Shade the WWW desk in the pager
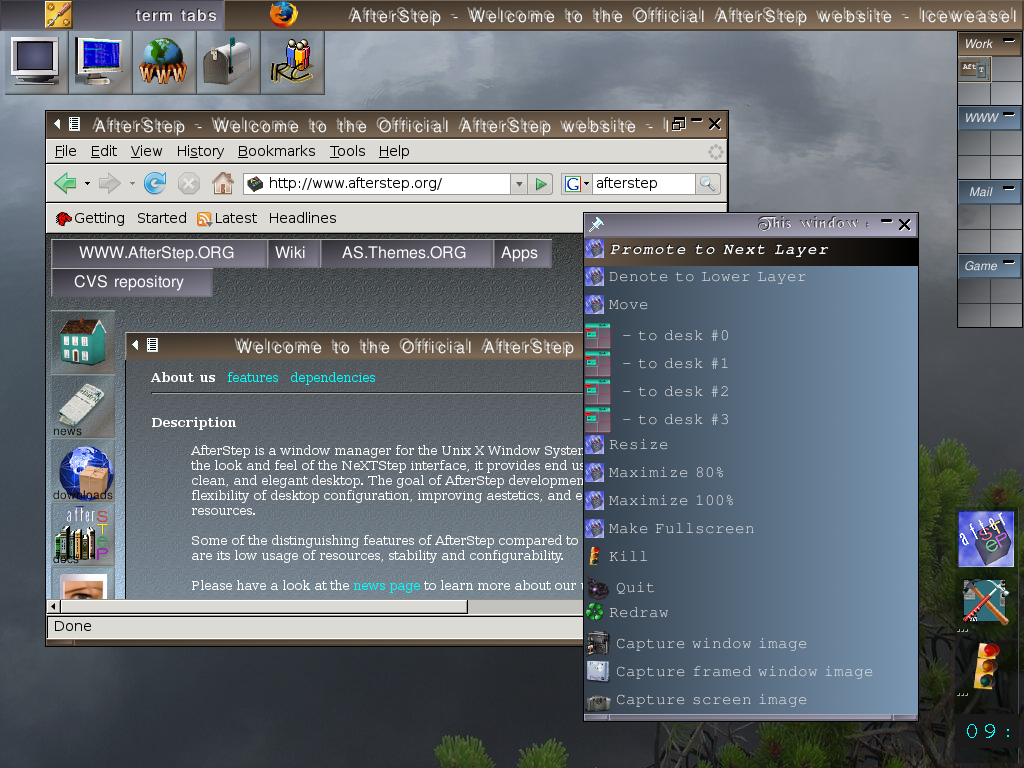Viewport: 1024px width, 768px height. [1009, 115]
